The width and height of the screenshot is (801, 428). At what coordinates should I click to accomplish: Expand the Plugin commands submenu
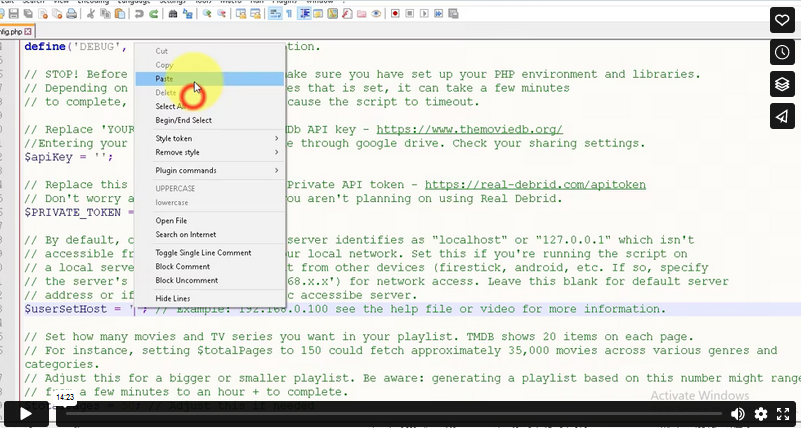click(x=216, y=171)
